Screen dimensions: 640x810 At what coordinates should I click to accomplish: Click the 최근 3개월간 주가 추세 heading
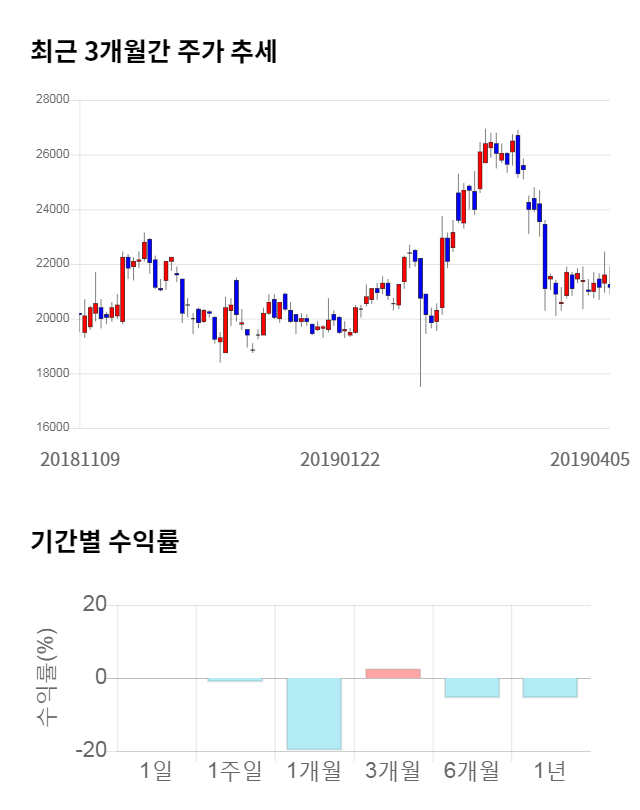coord(154,50)
